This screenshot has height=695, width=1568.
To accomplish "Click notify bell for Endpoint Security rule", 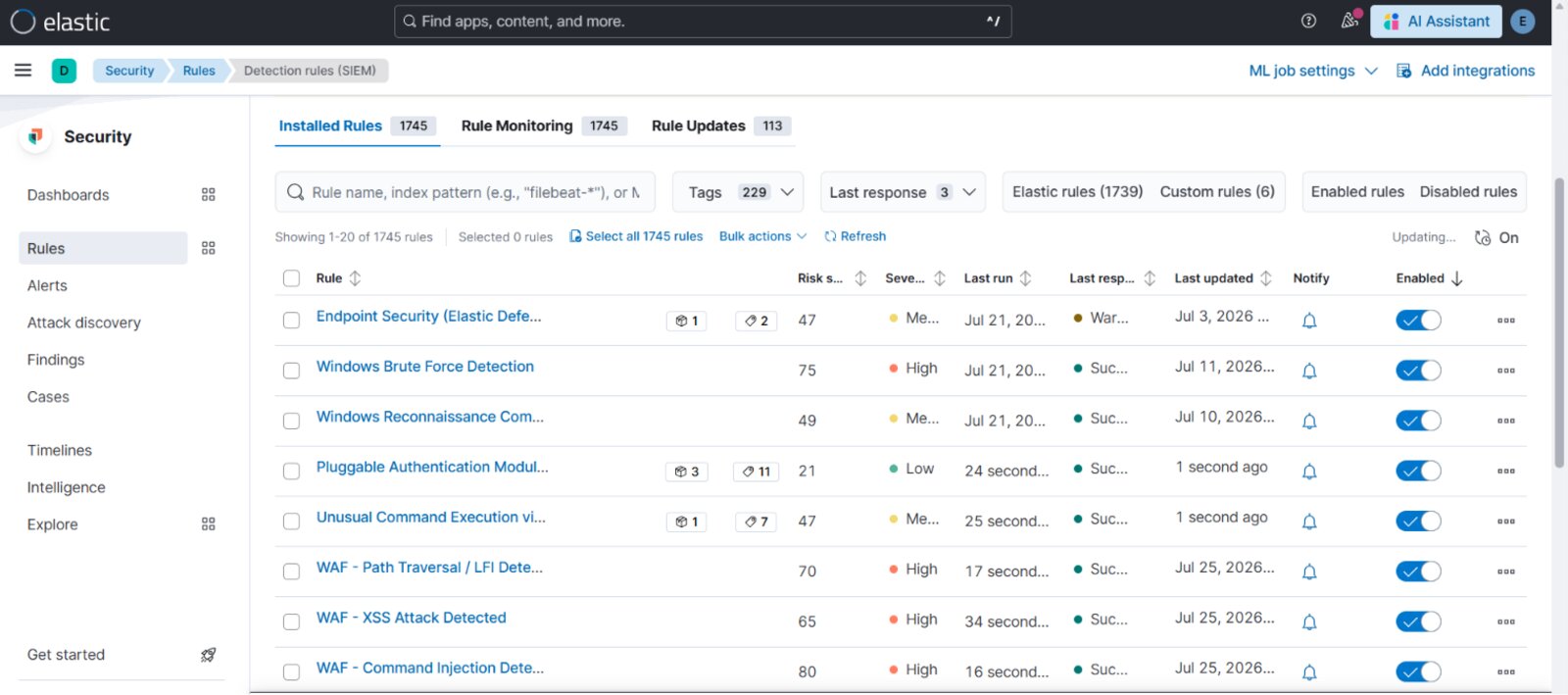I will click(1309, 321).
